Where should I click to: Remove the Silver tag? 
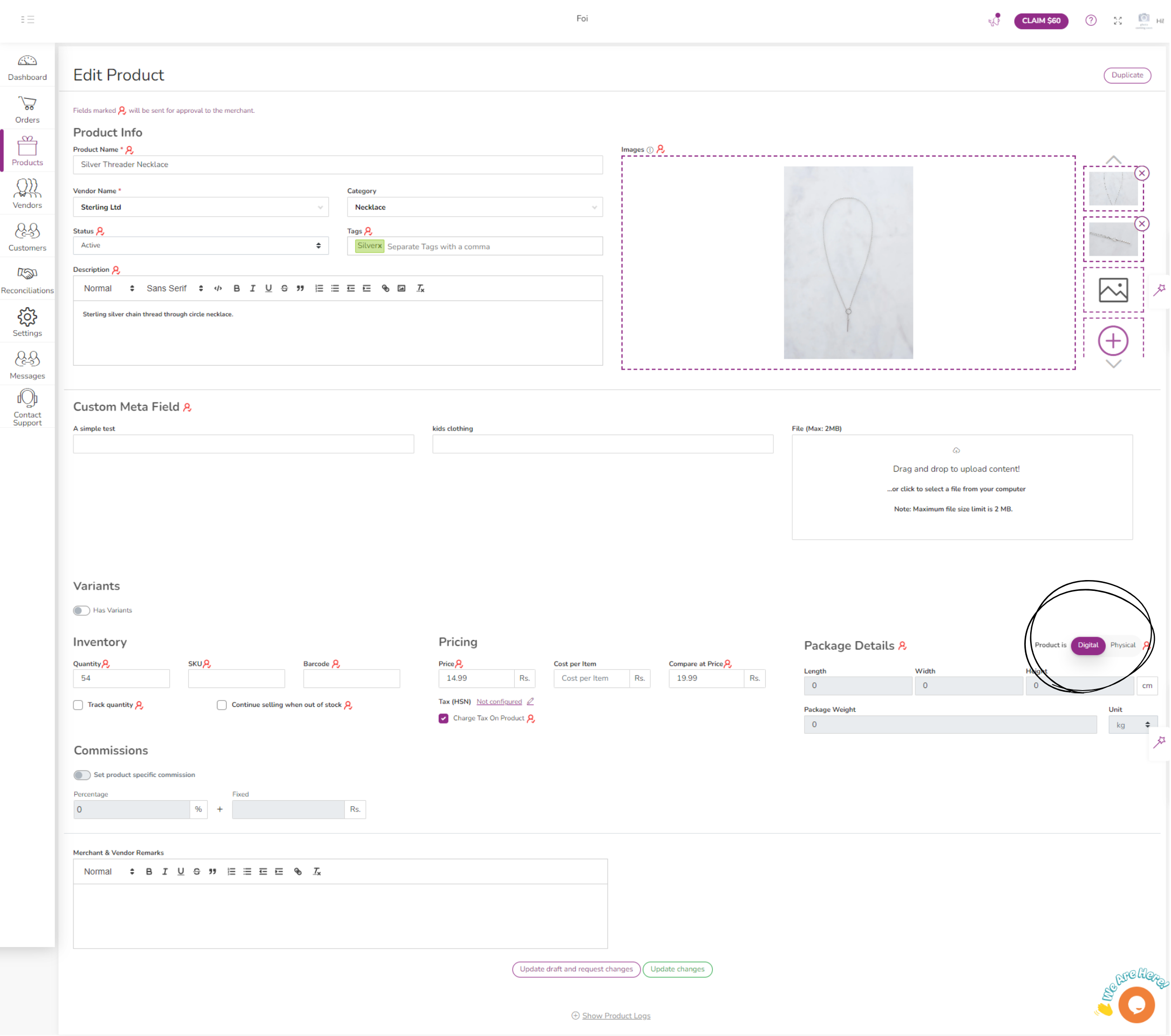(380, 246)
